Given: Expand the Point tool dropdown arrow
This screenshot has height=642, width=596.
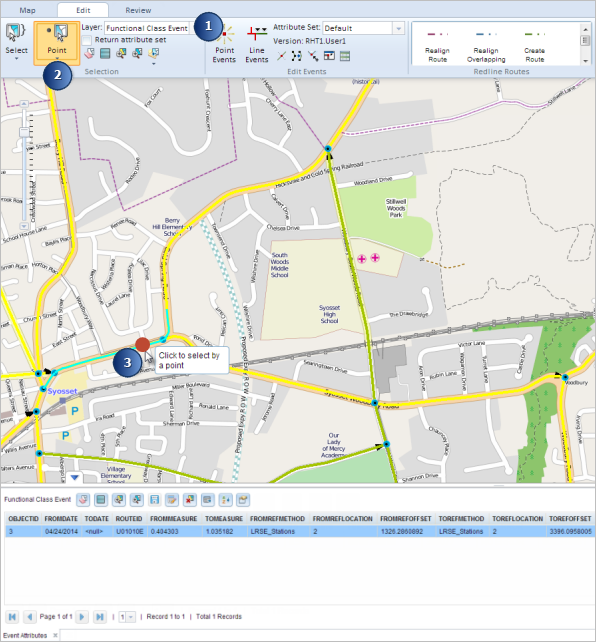Looking at the screenshot, I should [56, 59].
